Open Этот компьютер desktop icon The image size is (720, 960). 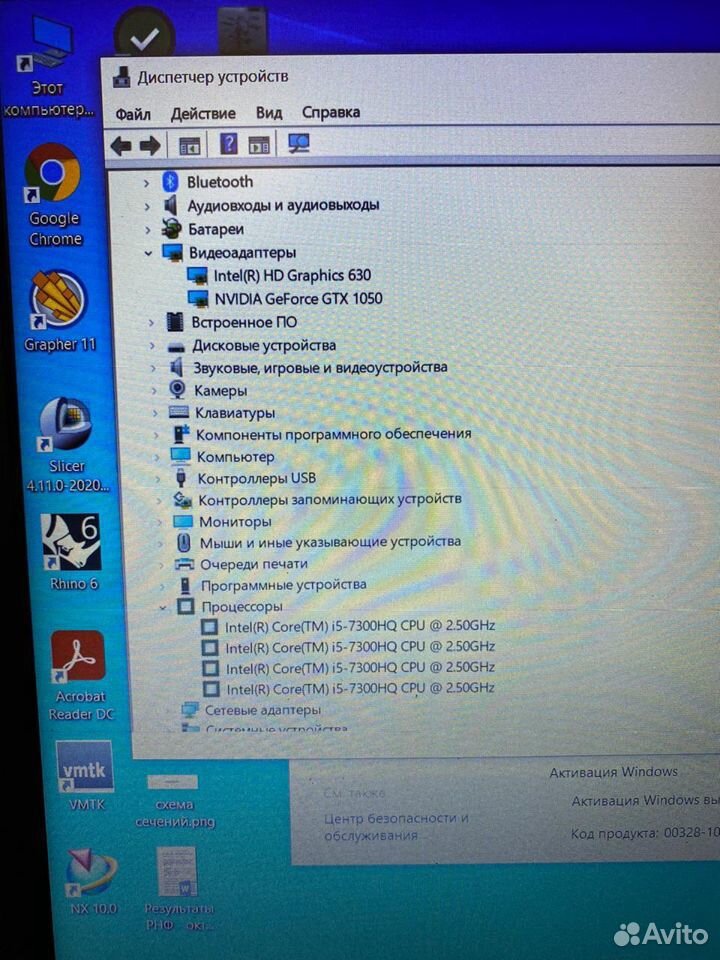point(48,66)
